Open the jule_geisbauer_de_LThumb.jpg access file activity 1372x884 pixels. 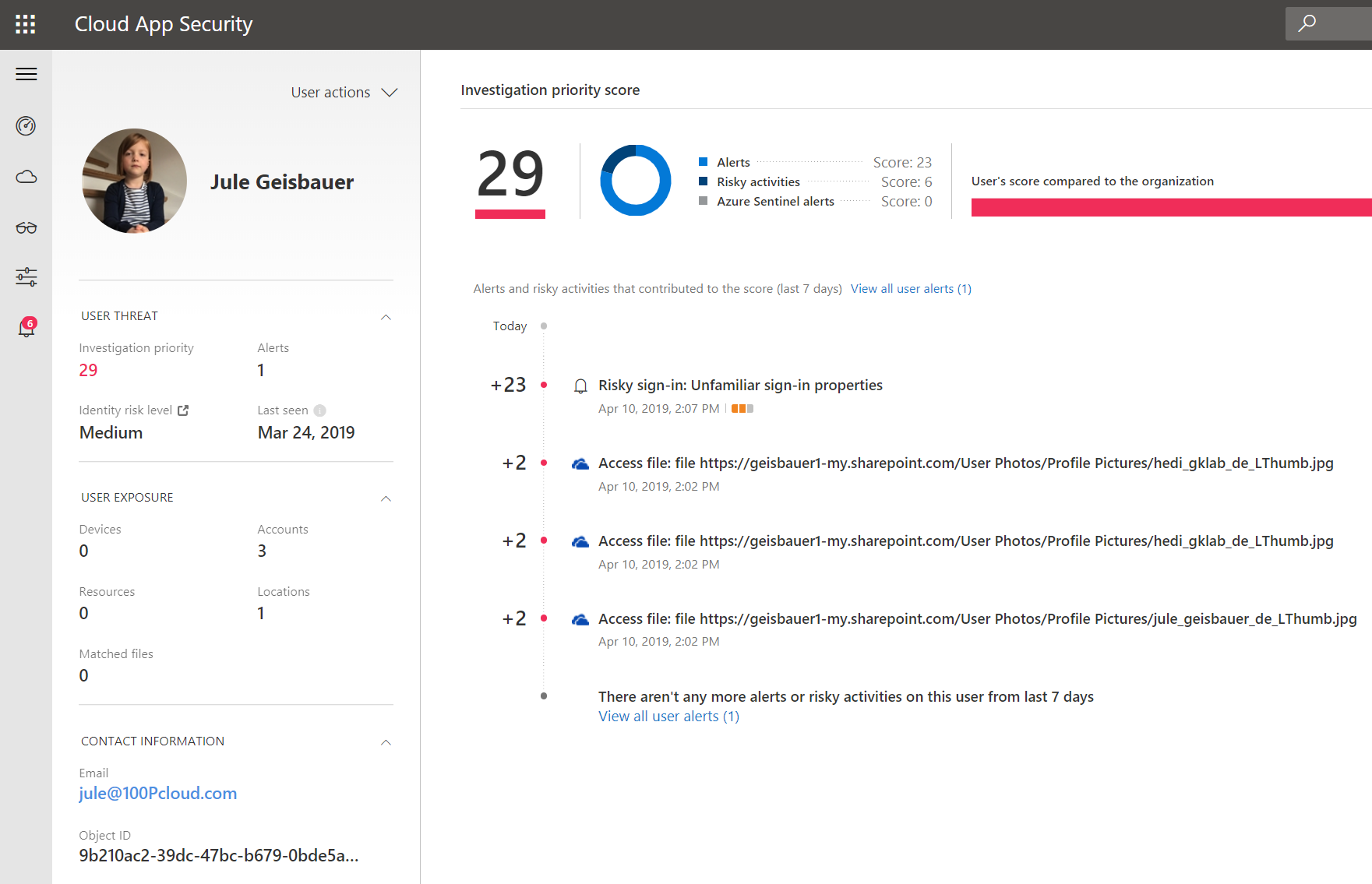977,619
